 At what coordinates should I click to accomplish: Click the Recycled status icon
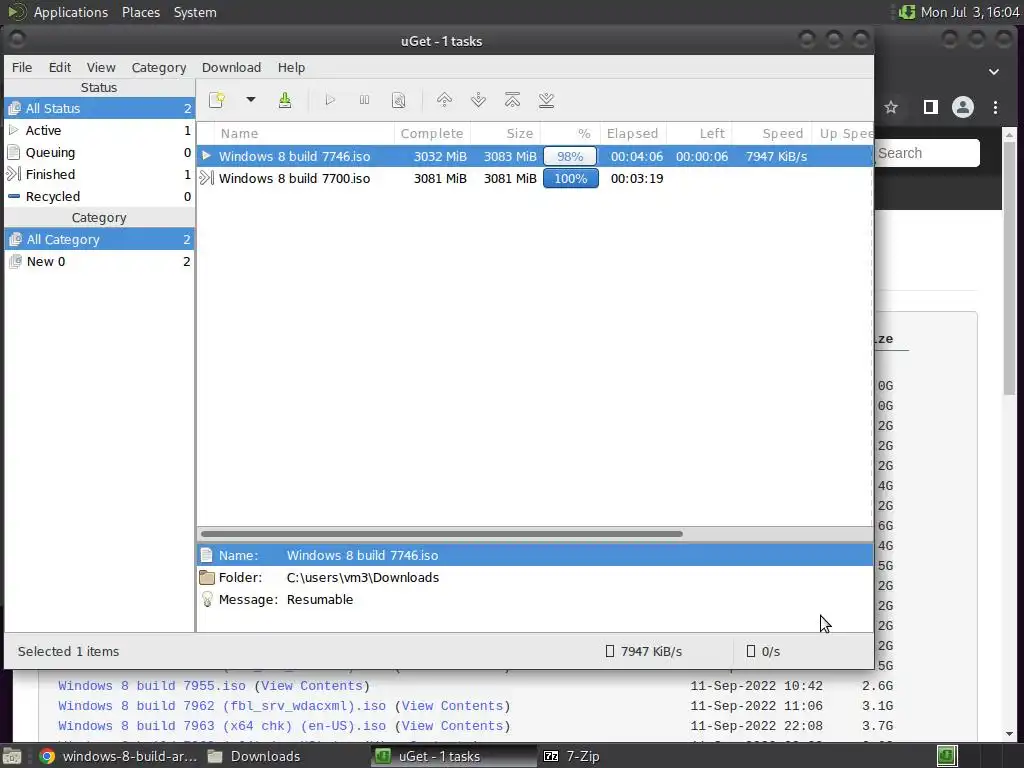tap(14, 196)
